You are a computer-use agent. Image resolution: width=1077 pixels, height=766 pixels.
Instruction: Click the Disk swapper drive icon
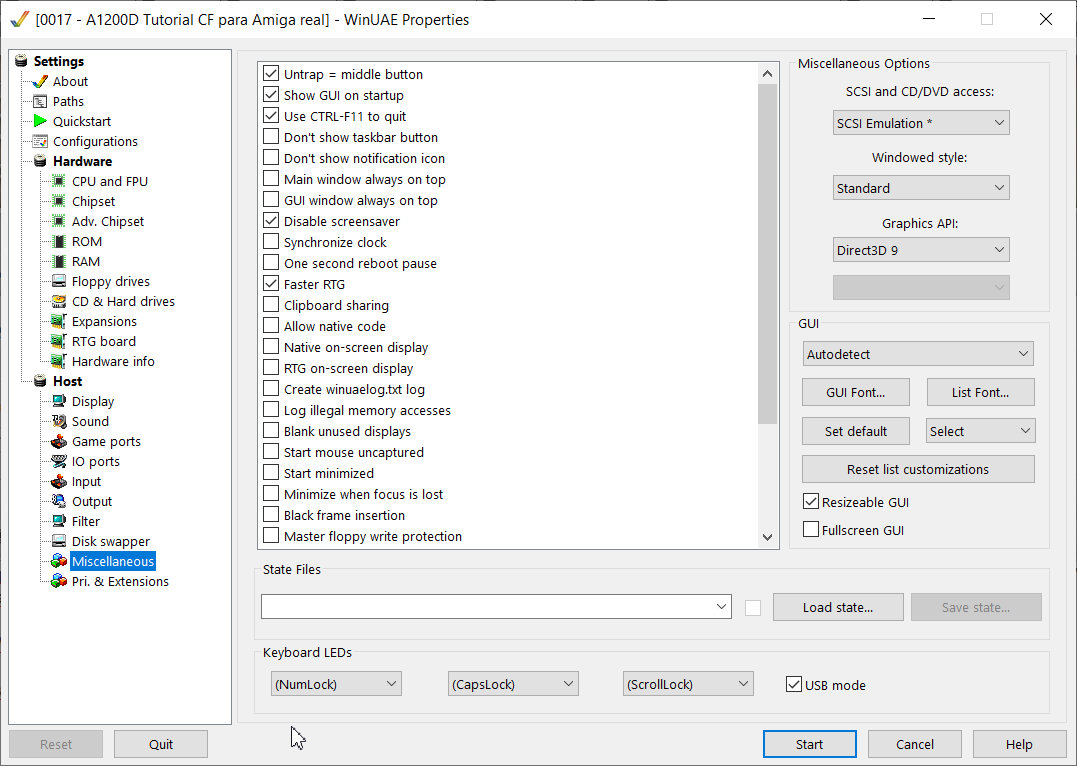[x=59, y=541]
